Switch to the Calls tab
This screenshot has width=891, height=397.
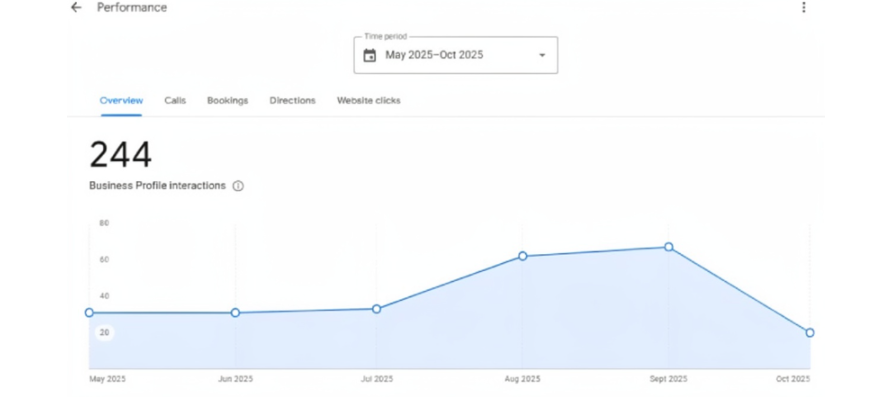[x=175, y=101]
